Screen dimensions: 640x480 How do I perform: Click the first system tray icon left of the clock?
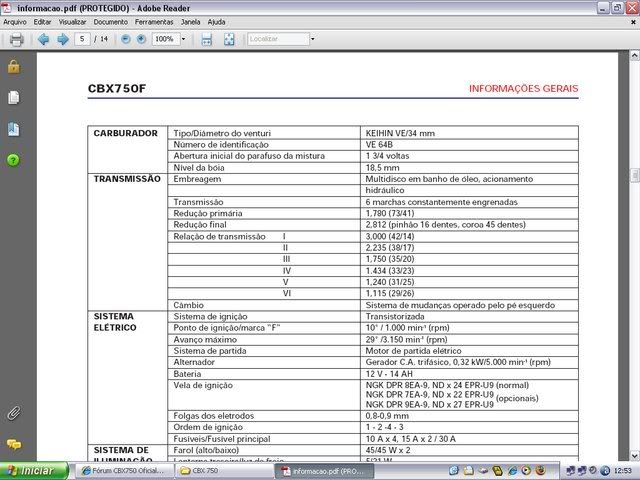[x=571, y=471]
